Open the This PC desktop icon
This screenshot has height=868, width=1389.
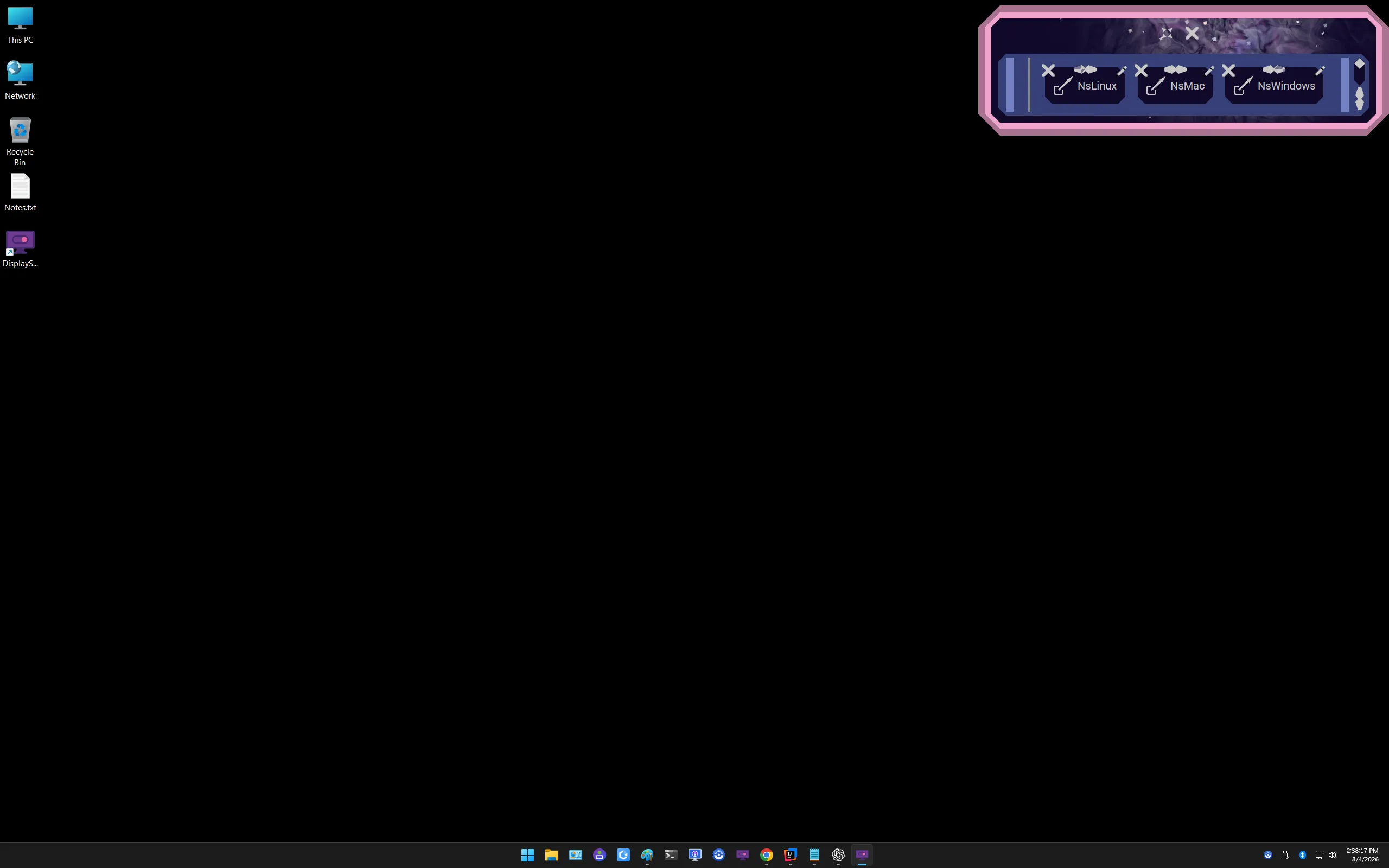pos(20,25)
